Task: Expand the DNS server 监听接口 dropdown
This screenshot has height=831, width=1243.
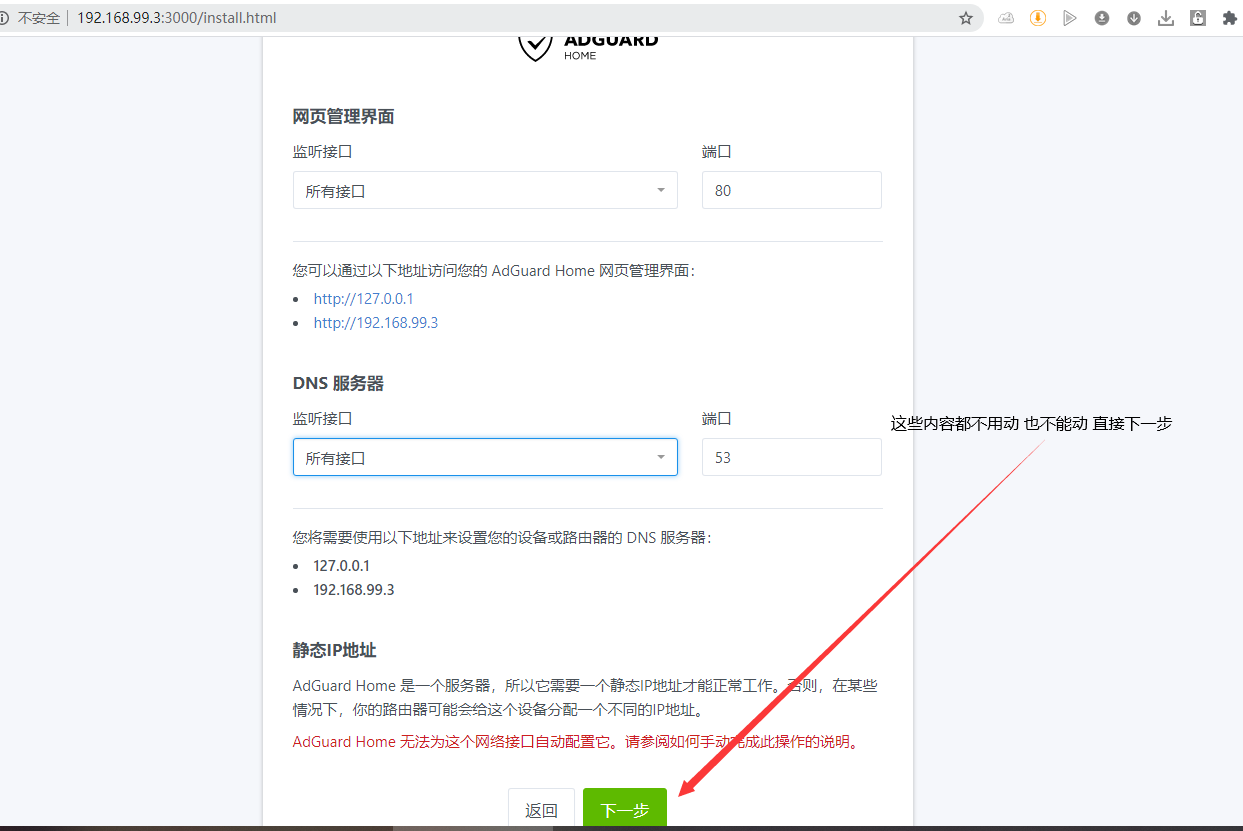Action: 485,457
